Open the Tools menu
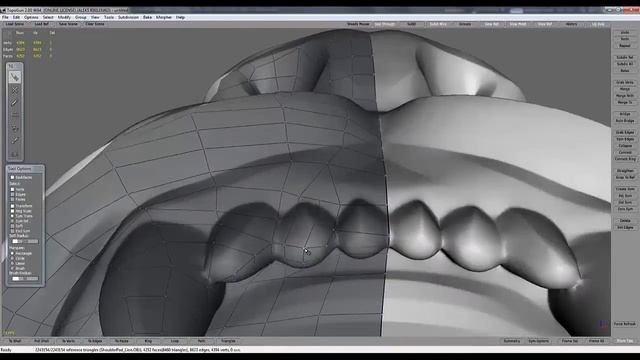The width and height of the screenshot is (640, 360). tap(109, 18)
